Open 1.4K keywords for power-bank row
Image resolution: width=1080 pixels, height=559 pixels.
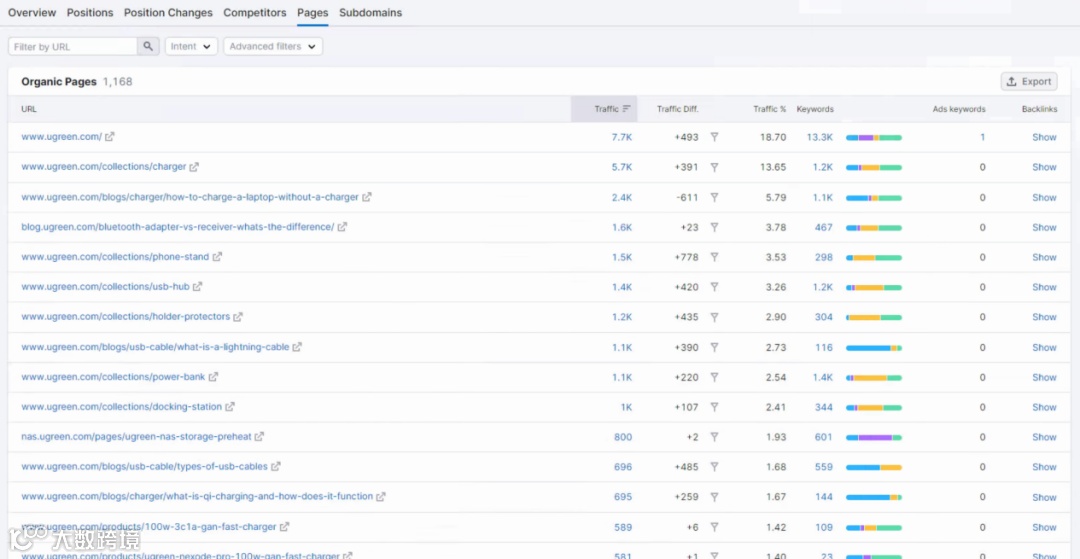click(x=822, y=377)
